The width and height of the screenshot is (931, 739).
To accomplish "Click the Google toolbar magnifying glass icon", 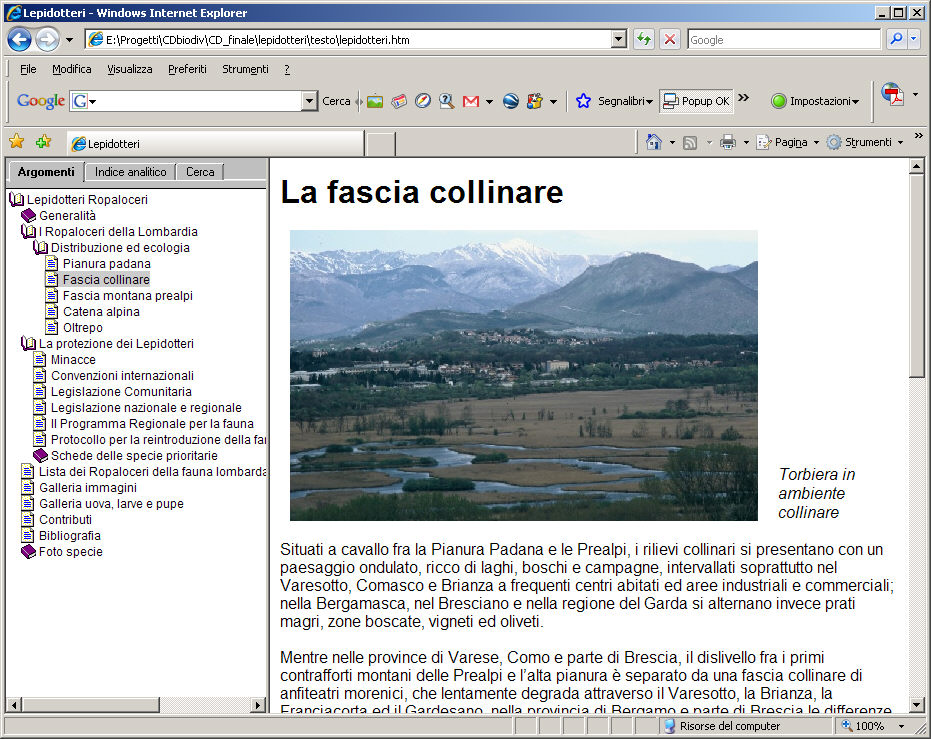I will (446, 102).
